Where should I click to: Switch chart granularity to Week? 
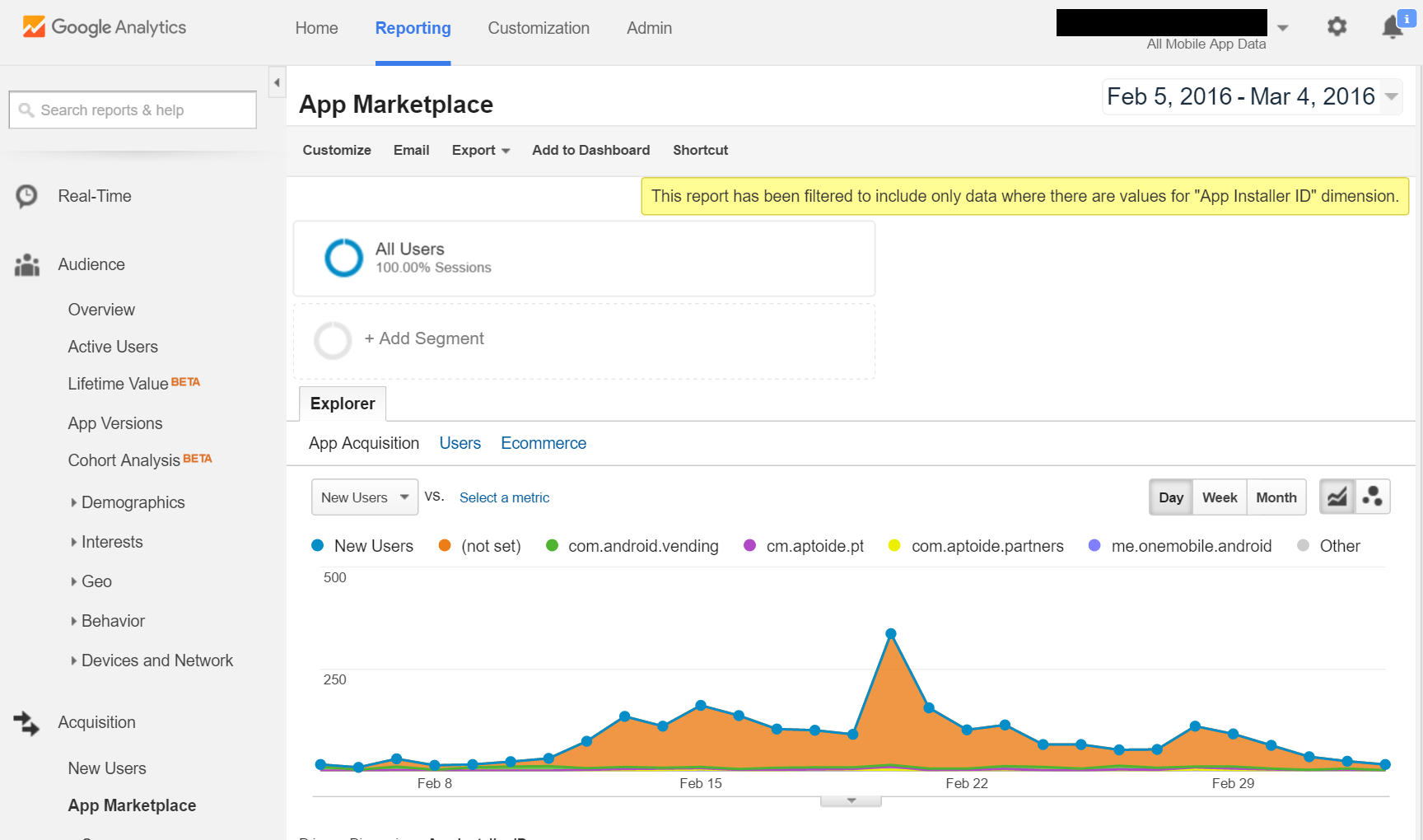[x=1220, y=497]
